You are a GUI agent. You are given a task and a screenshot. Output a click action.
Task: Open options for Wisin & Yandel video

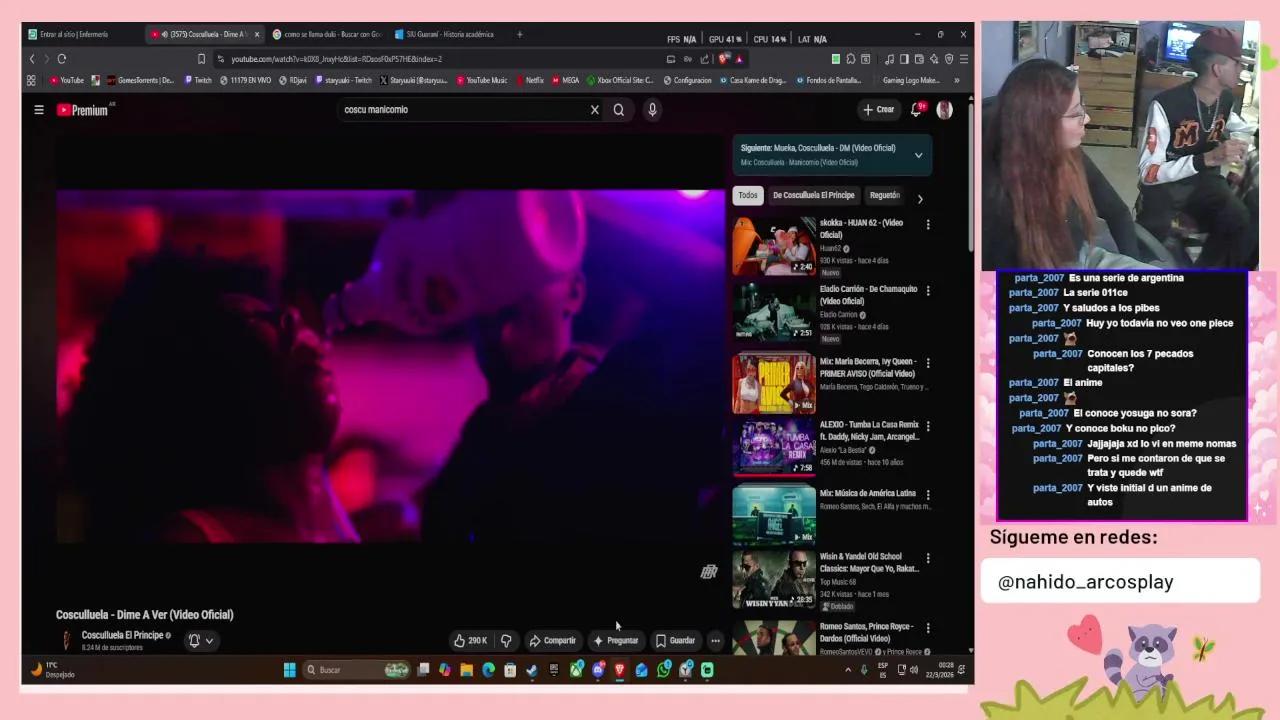928,558
